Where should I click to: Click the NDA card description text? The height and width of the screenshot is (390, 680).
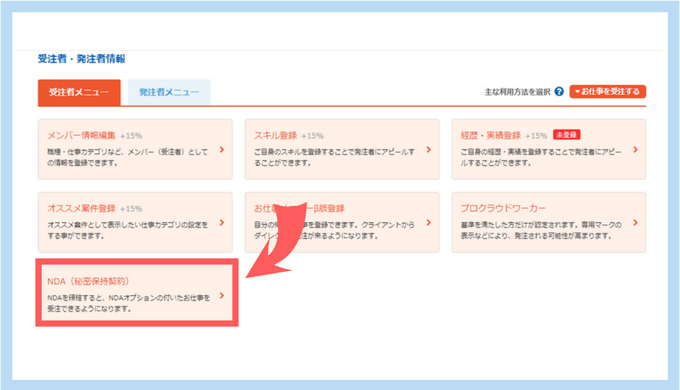[128, 303]
